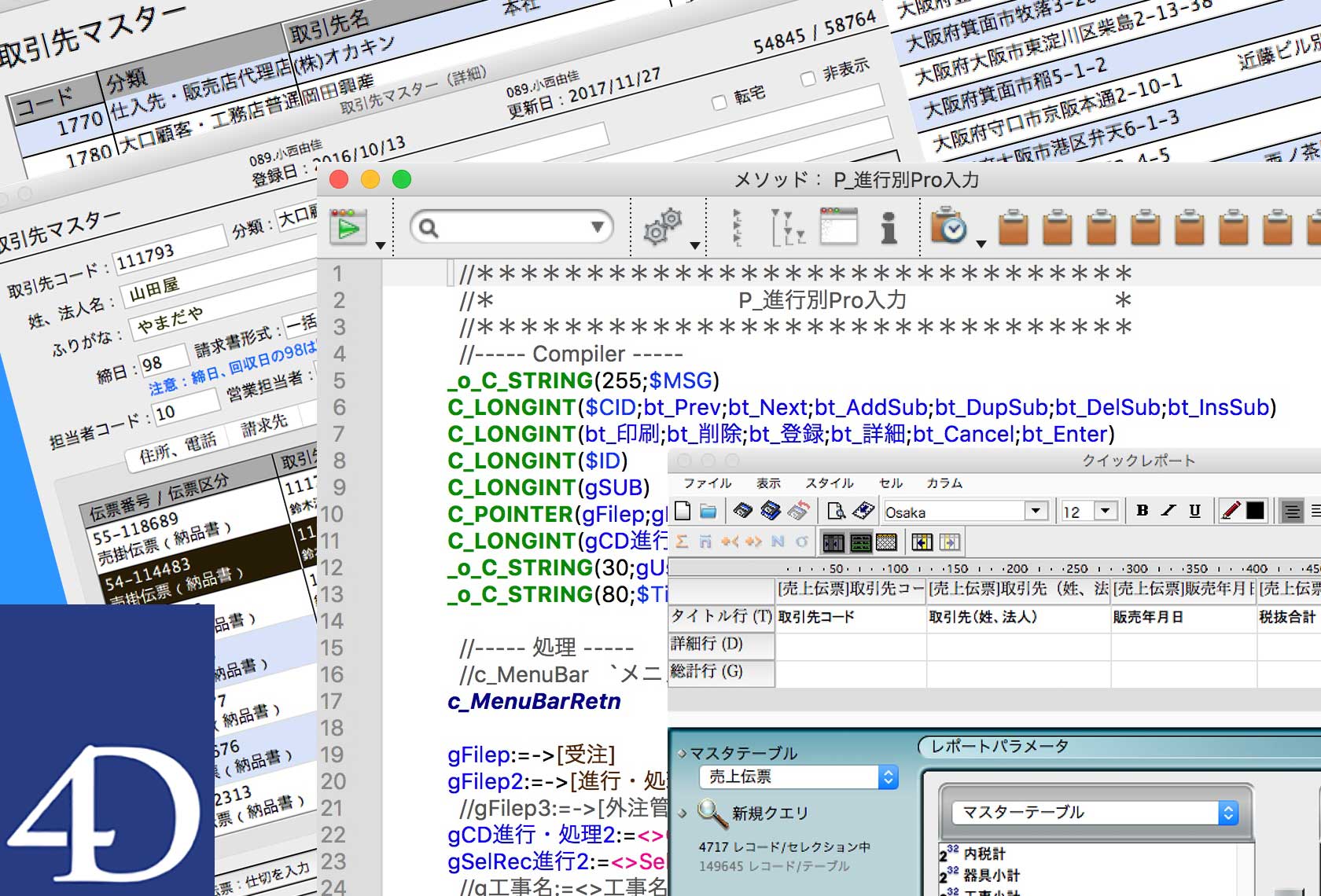Open the font size 12 dropdown
This screenshot has width=1321, height=896.
pyautogui.click(x=1106, y=512)
